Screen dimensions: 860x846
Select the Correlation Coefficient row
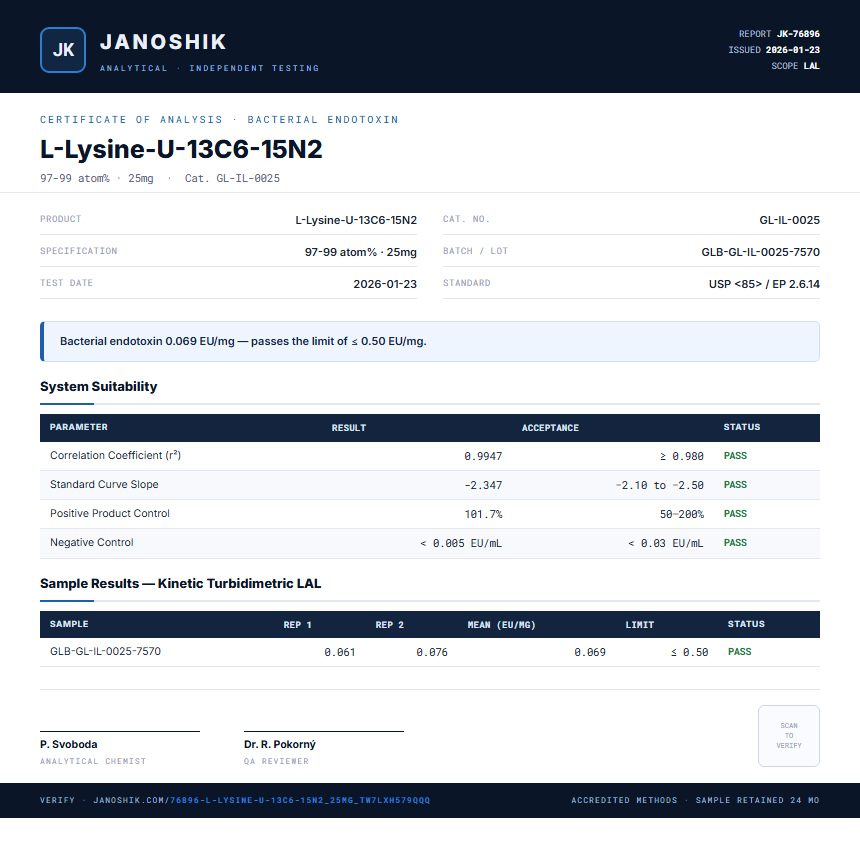(430, 456)
